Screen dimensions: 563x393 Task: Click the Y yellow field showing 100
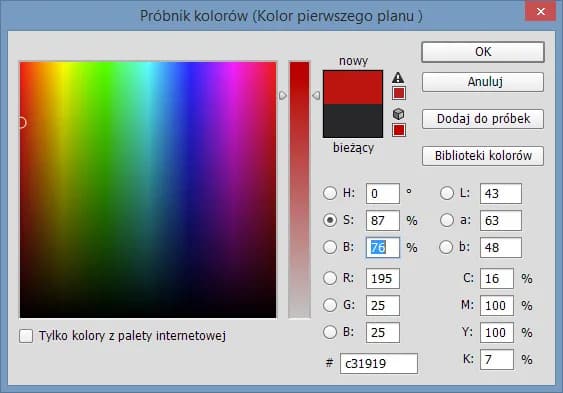click(497, 332)
